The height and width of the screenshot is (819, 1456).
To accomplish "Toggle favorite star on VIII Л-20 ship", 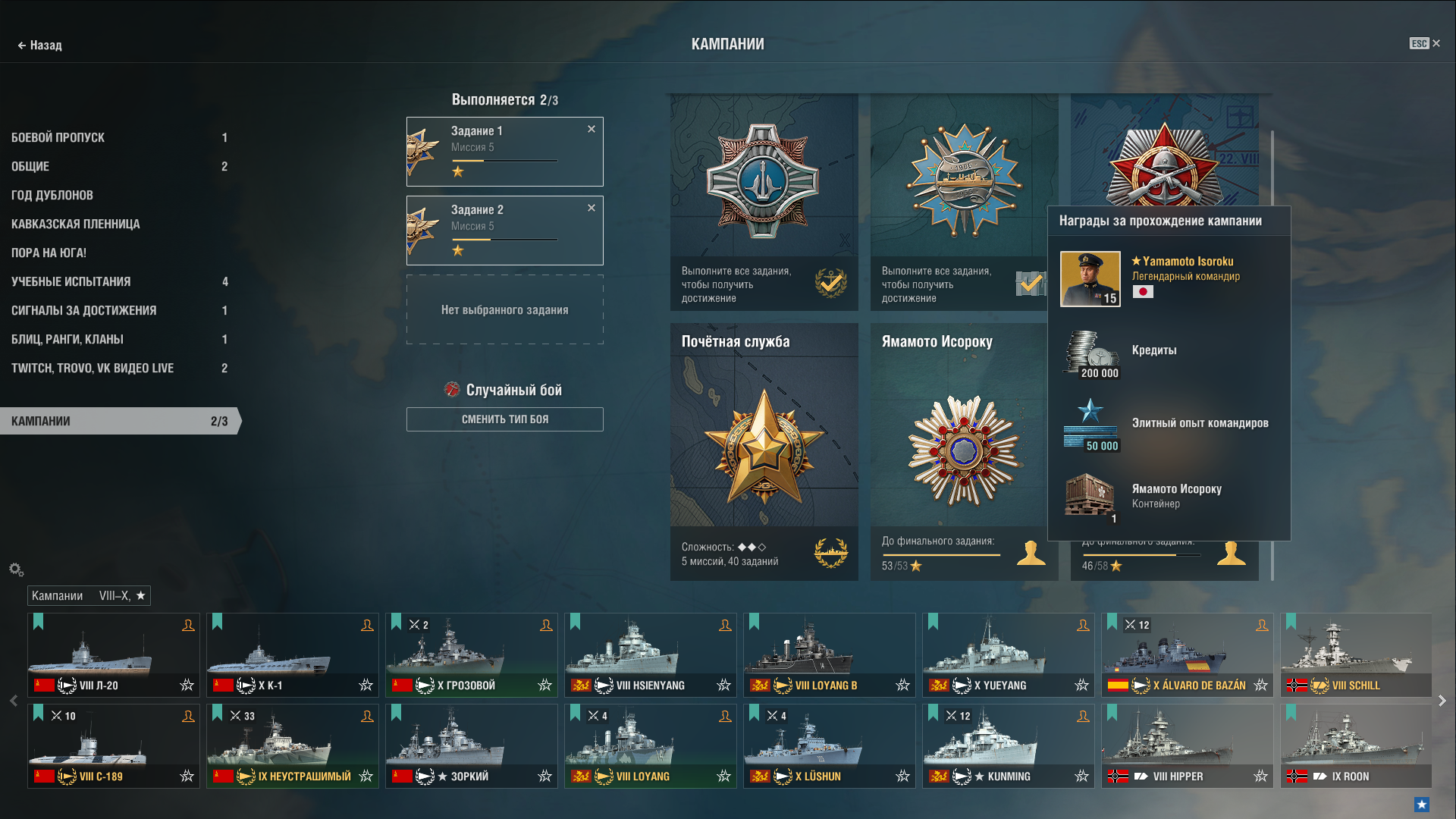I will (187, 686).
